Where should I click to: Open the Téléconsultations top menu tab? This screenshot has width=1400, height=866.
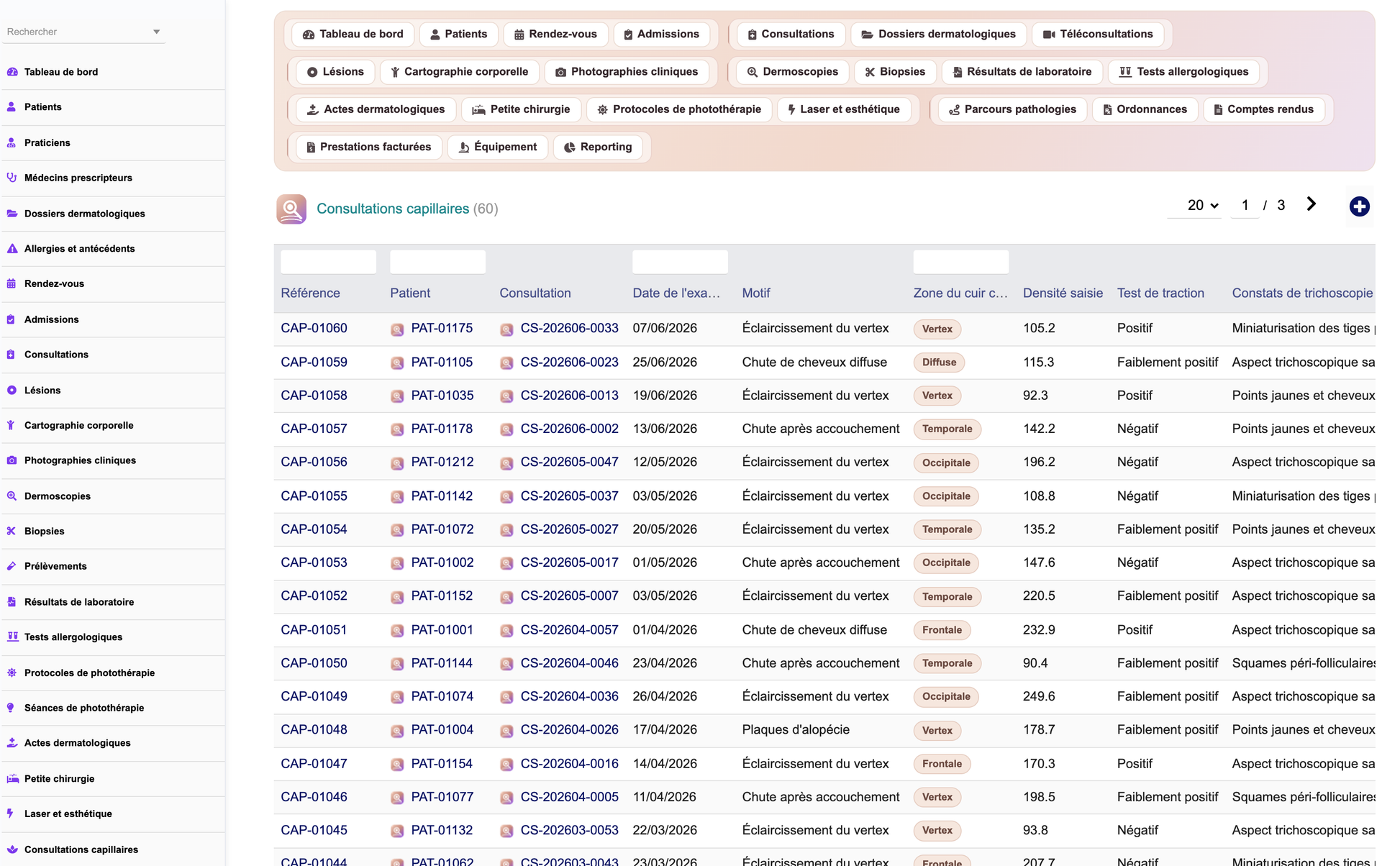[x=1098, y=34]
